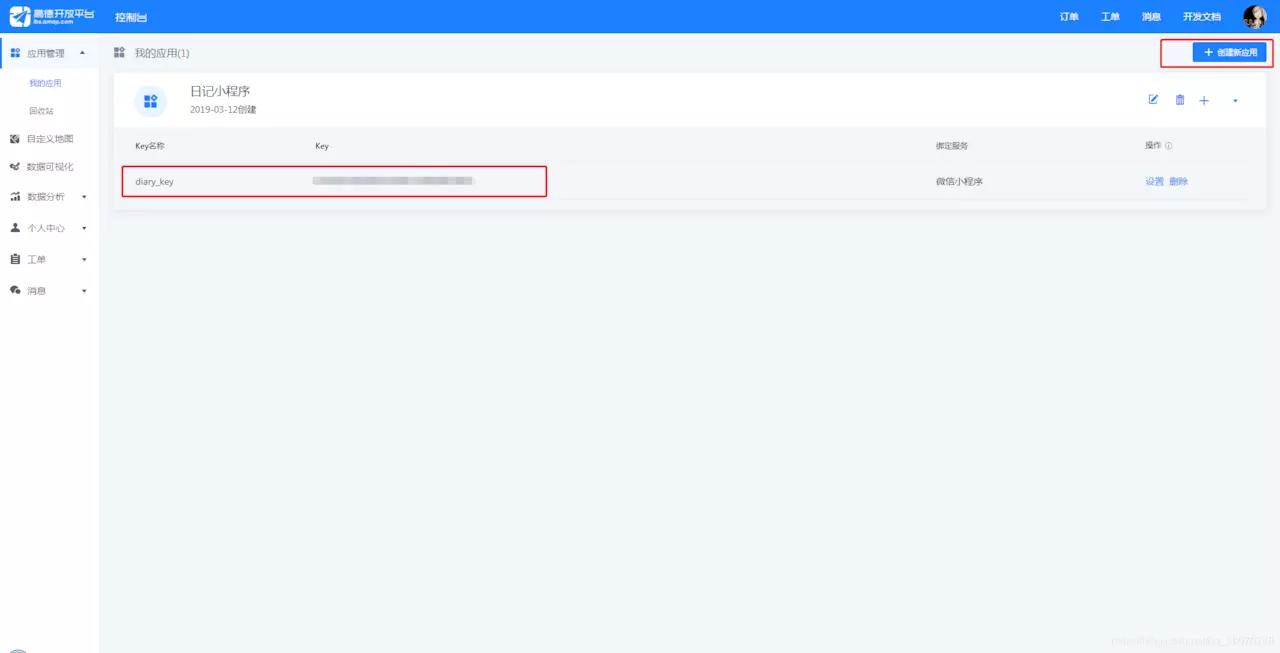Image resolution: width=1280 pixels, height=653 pixels.
Task: Add a key with the plus icon
Action: click(1204, 100)
